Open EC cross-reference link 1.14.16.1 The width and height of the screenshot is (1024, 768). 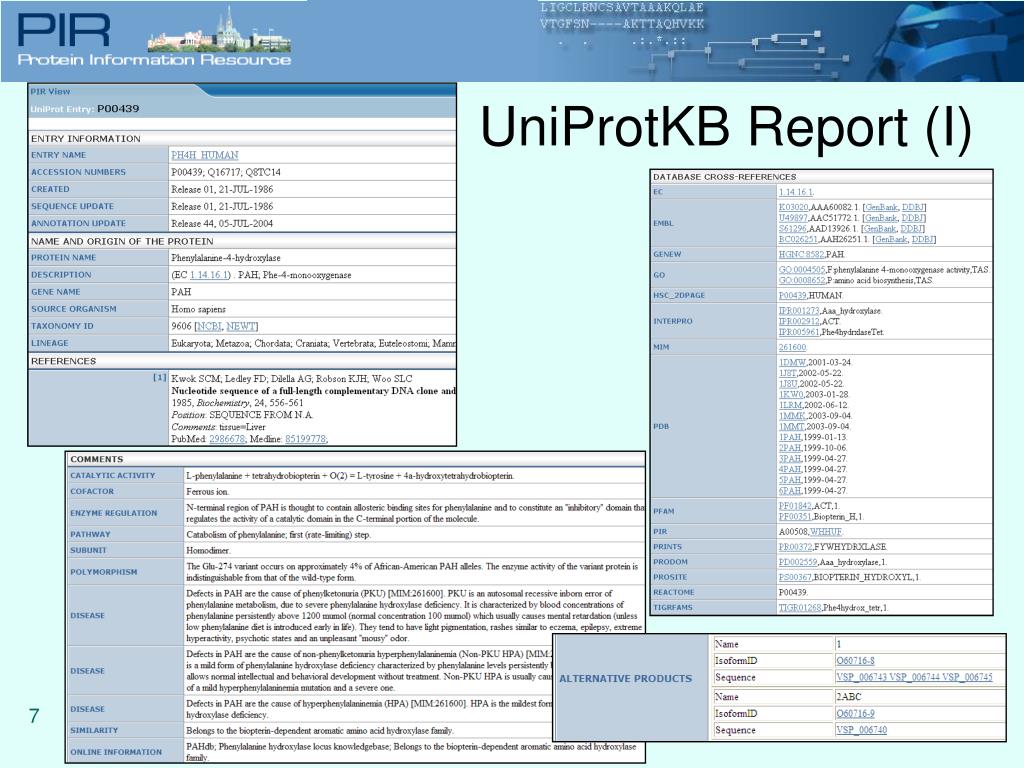coord(795,192)
